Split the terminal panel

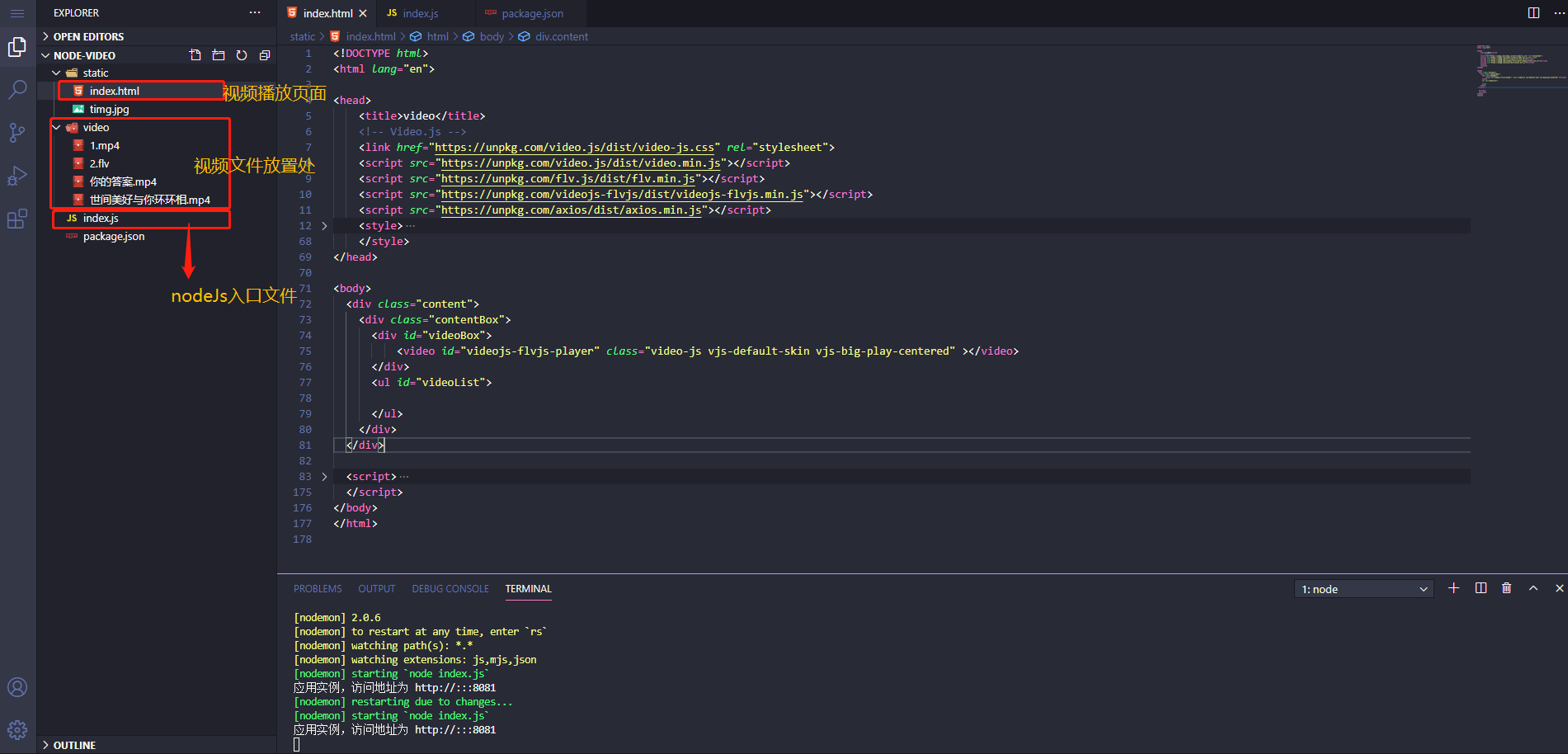coord(1481,588)
